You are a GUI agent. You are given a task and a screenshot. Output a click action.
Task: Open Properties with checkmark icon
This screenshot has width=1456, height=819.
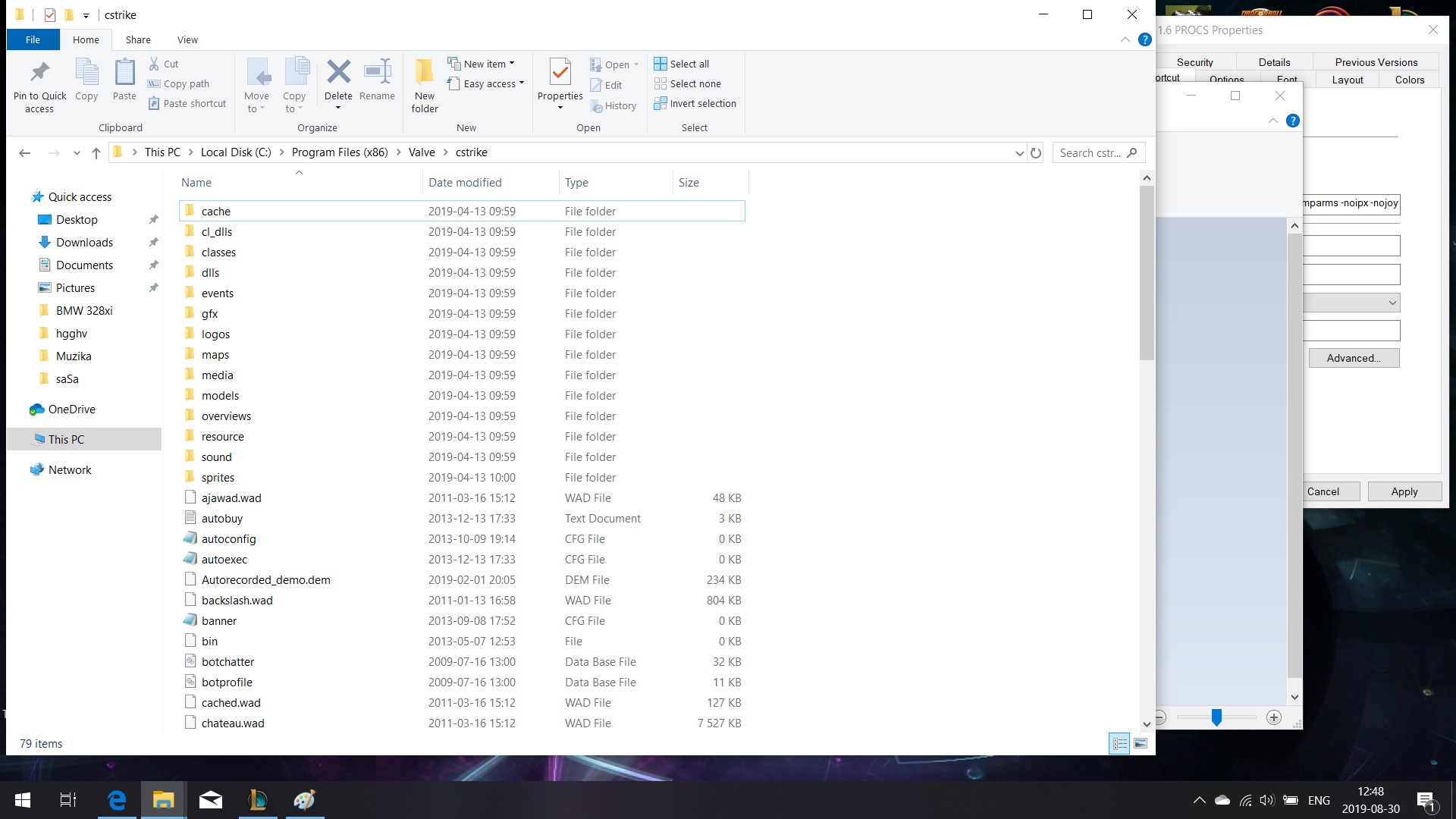pos(560,73)
